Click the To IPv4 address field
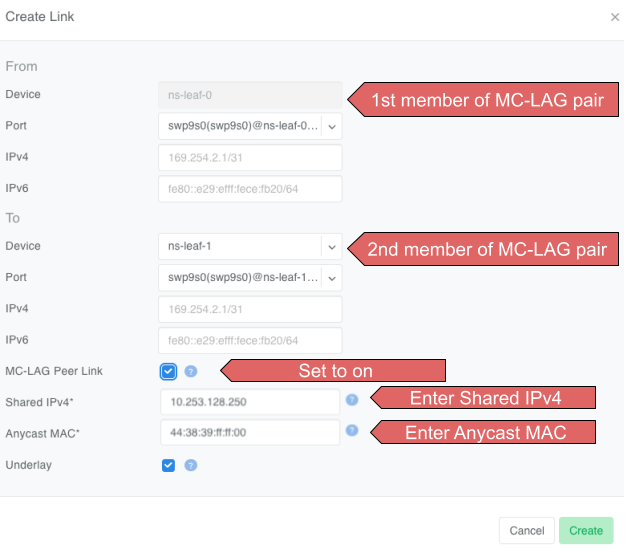Viewport: 625px width, 553px height. click(x=250, y=309)
